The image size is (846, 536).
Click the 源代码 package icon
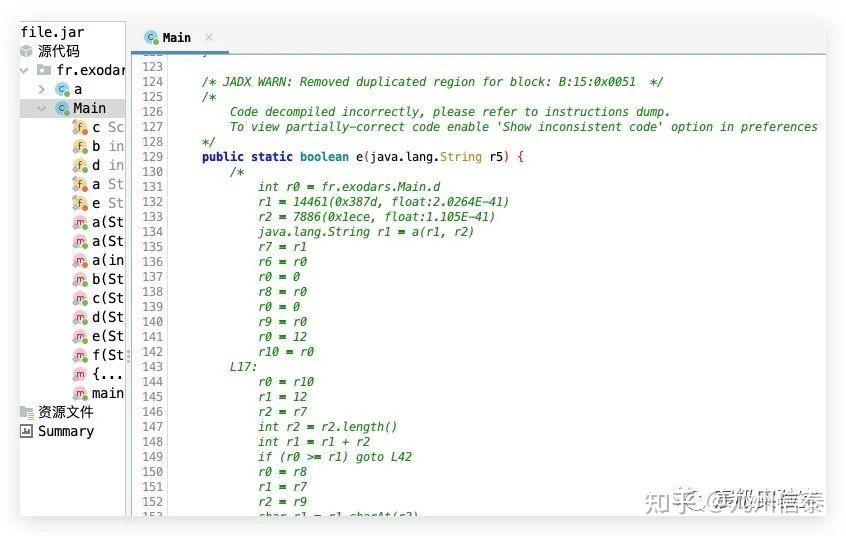click(26, 51)
